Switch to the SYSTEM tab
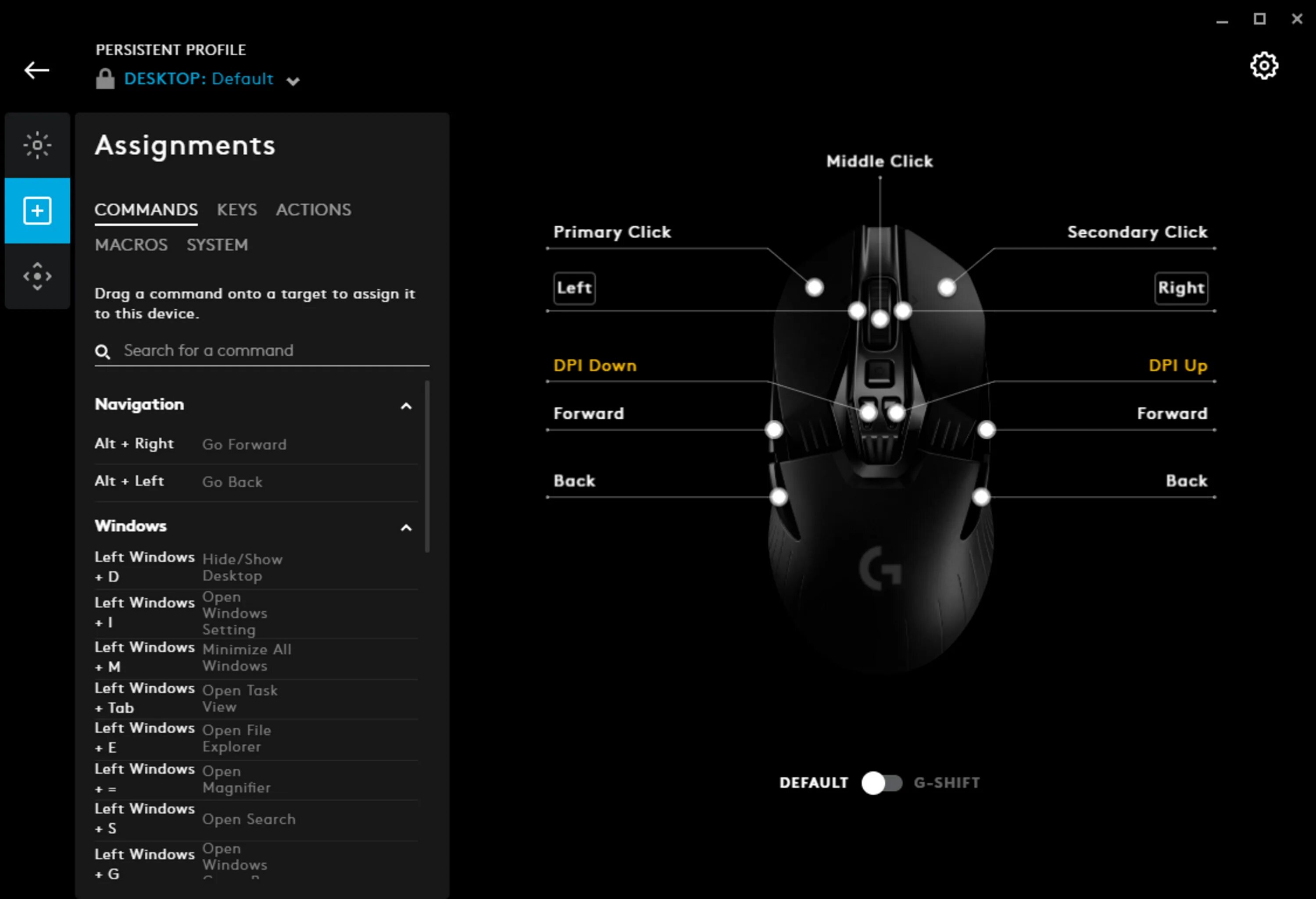The image size is (1316, 899). click(x=217, y=245)
